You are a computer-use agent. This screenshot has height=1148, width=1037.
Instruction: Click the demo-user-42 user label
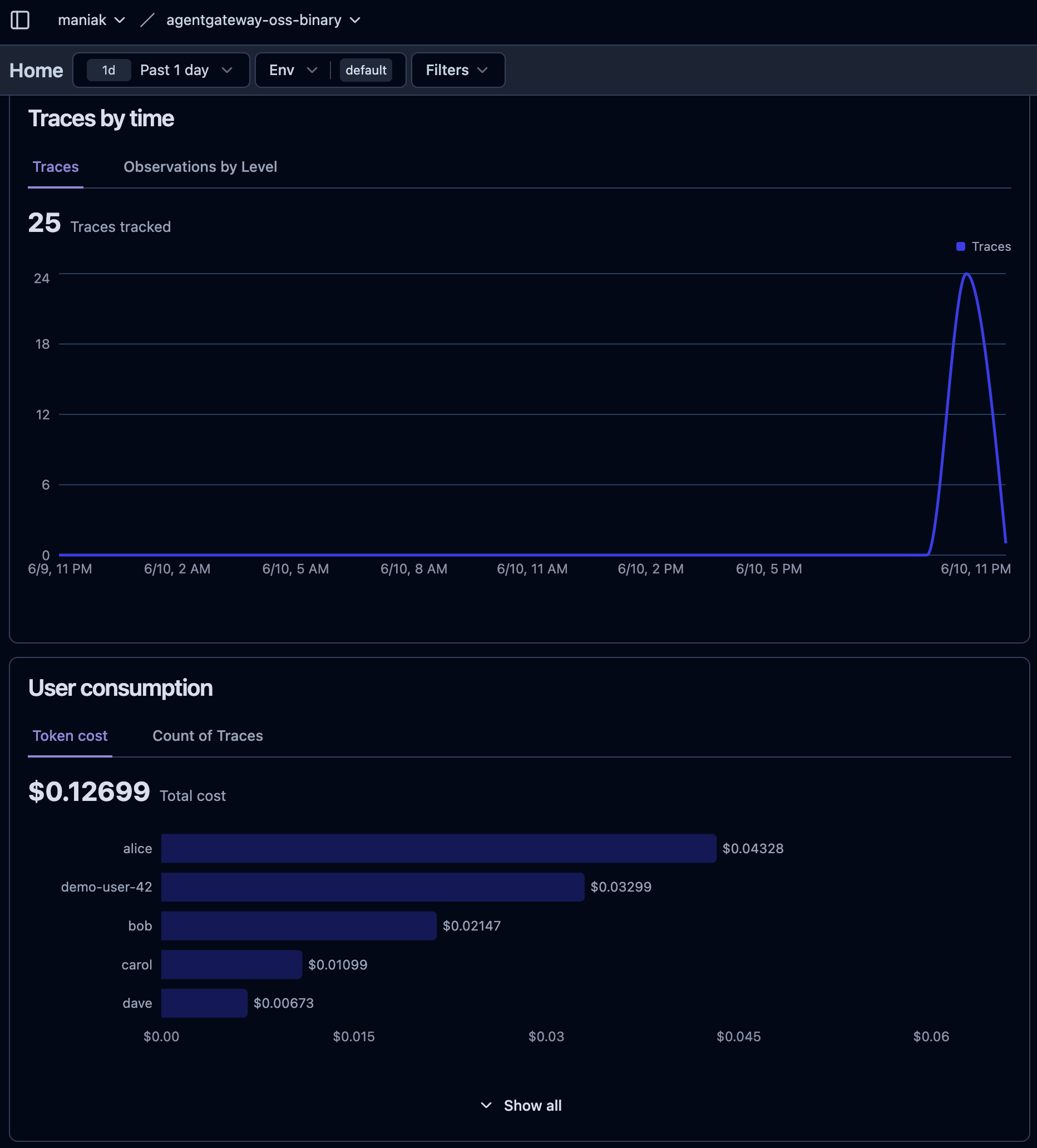(x=106, y=887)
